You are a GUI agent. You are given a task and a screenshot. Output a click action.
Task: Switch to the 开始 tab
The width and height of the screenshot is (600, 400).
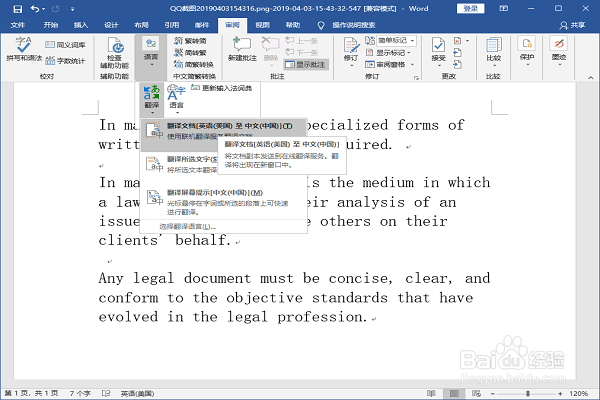51,25
